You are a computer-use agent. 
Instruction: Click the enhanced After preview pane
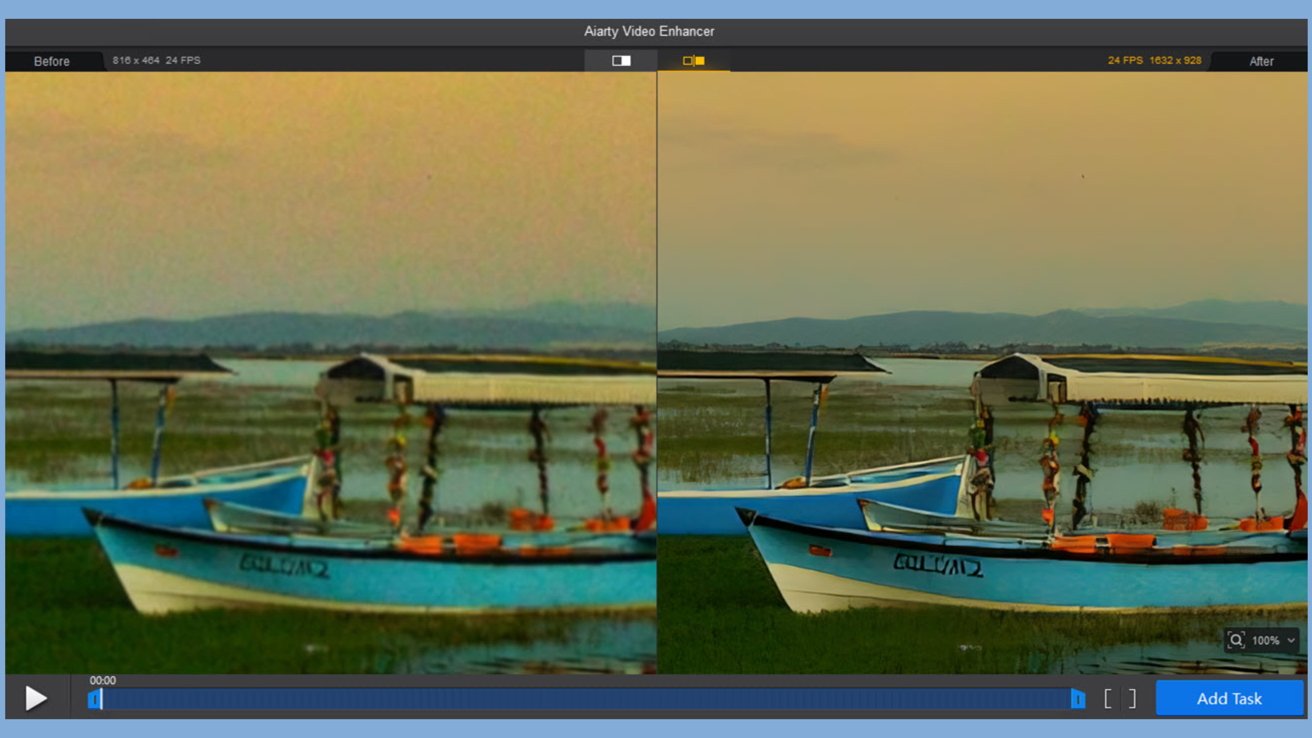point(982,370)
